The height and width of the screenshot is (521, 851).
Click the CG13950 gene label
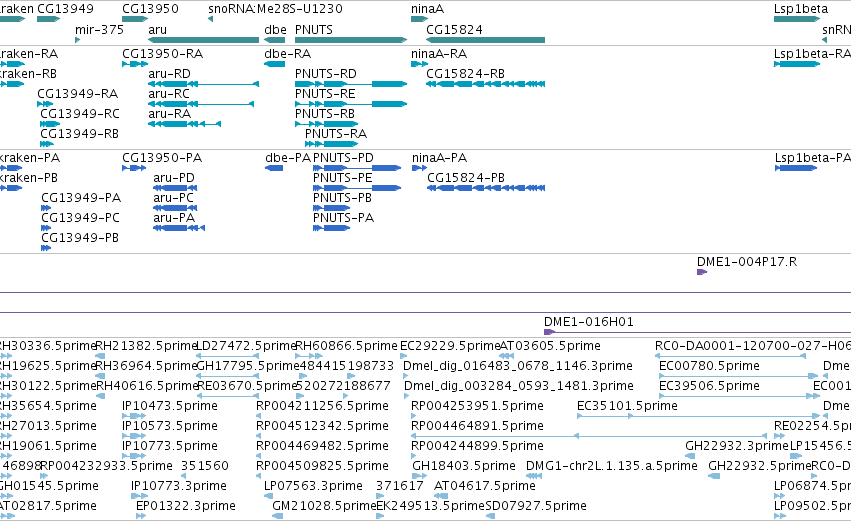[x=150, y=9]
